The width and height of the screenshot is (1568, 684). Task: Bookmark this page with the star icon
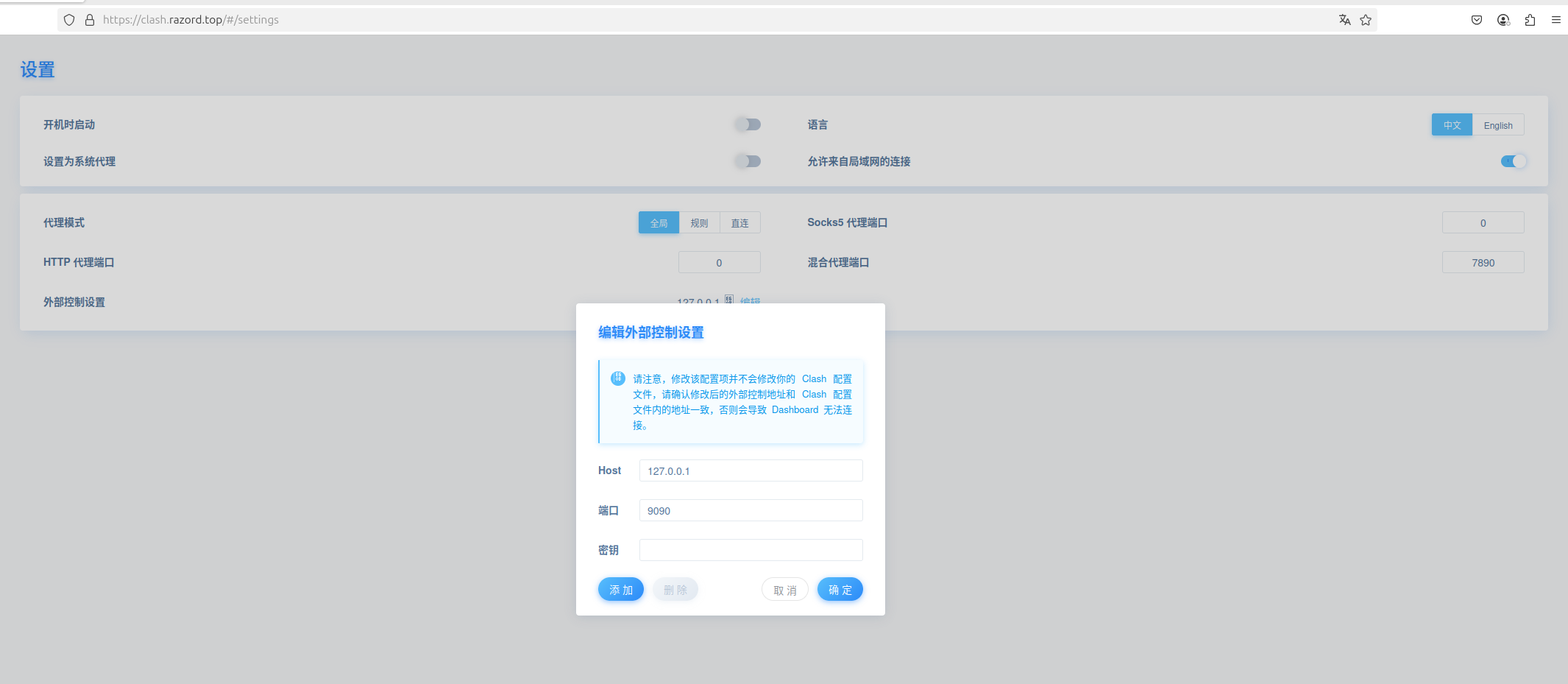point(1366,20)
